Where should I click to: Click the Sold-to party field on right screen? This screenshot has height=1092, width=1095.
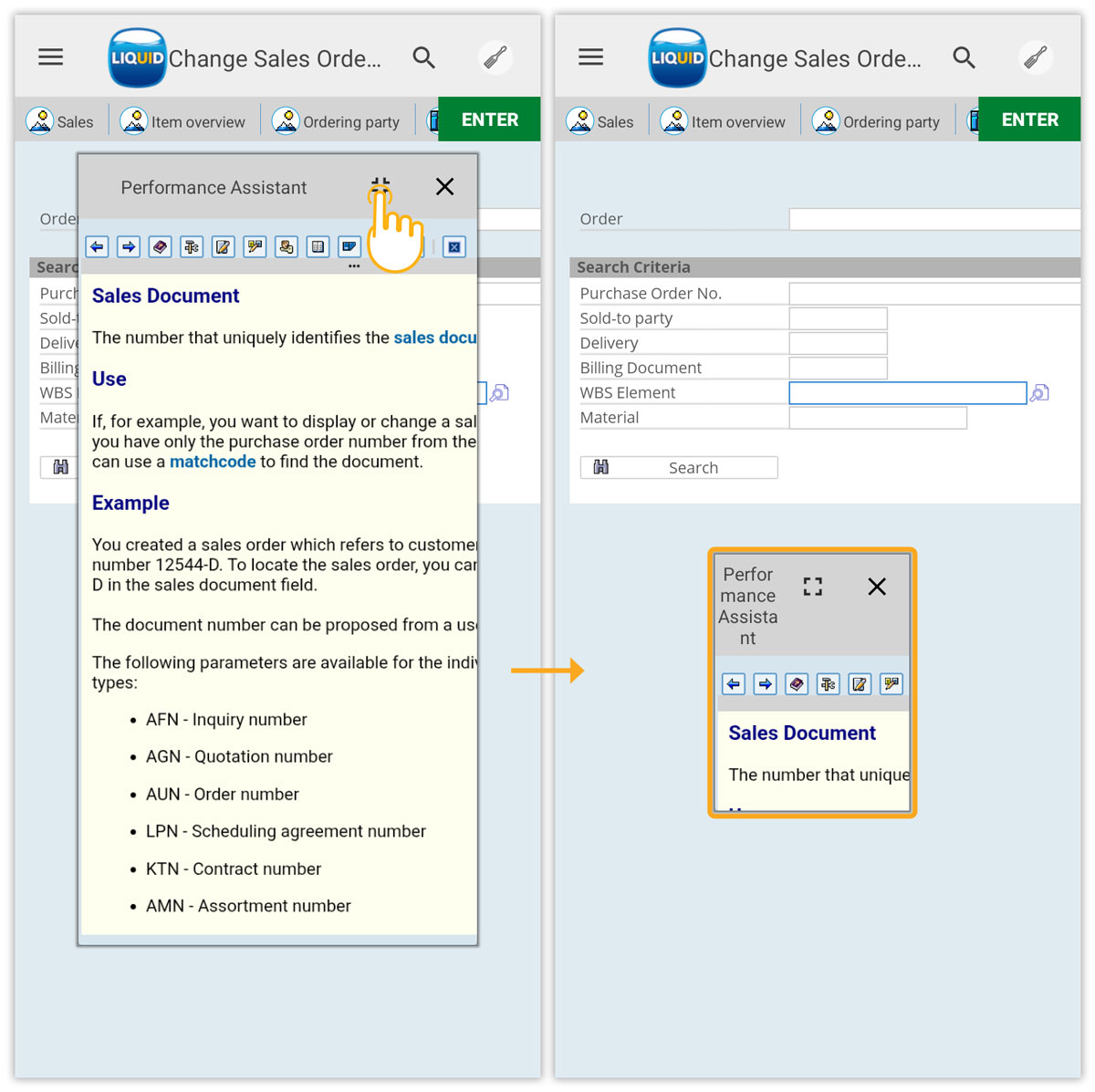838,318
